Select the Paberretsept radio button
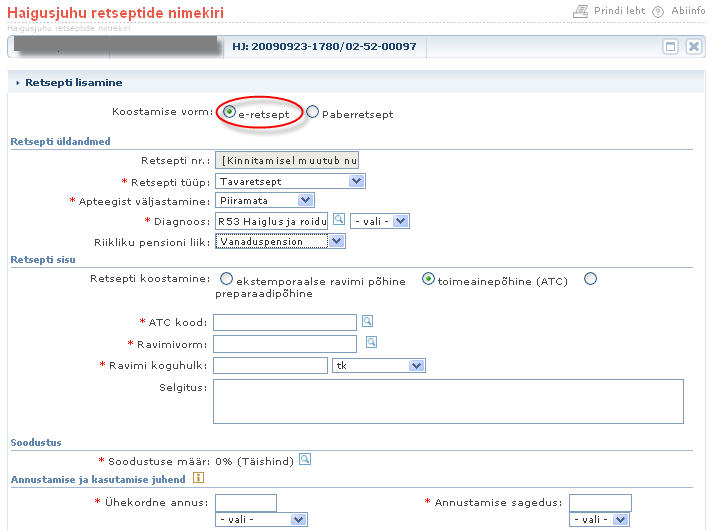Viewport: 713px width, 531px height. coord(313,112)
